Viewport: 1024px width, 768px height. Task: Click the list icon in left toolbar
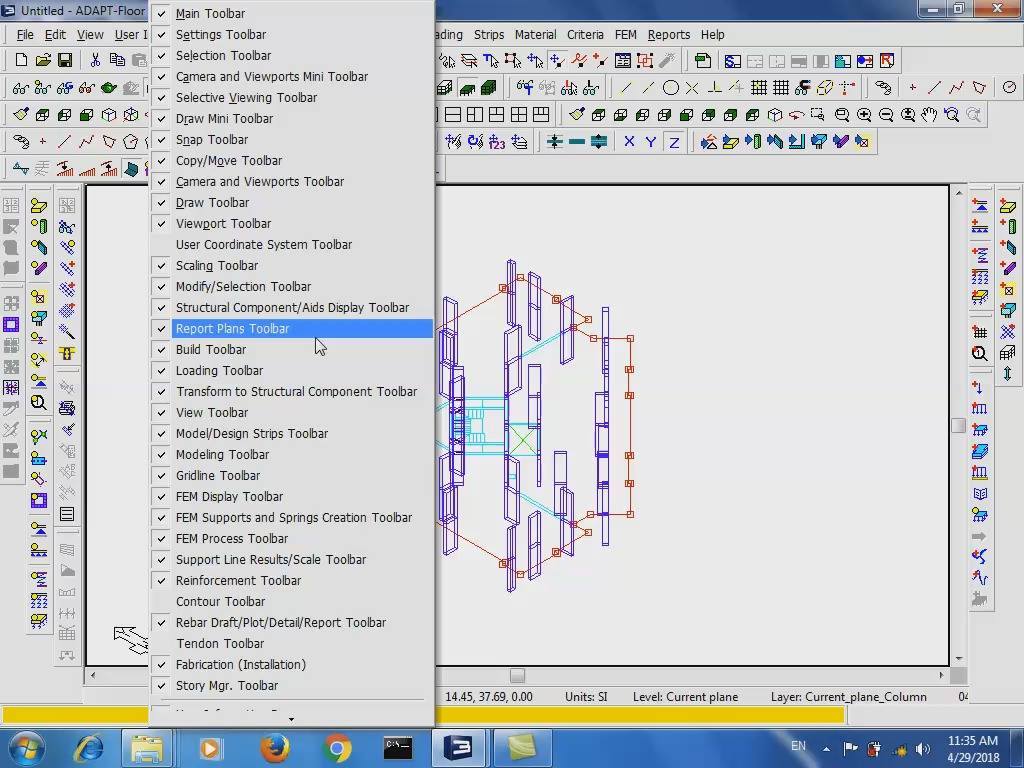point(67,514)
